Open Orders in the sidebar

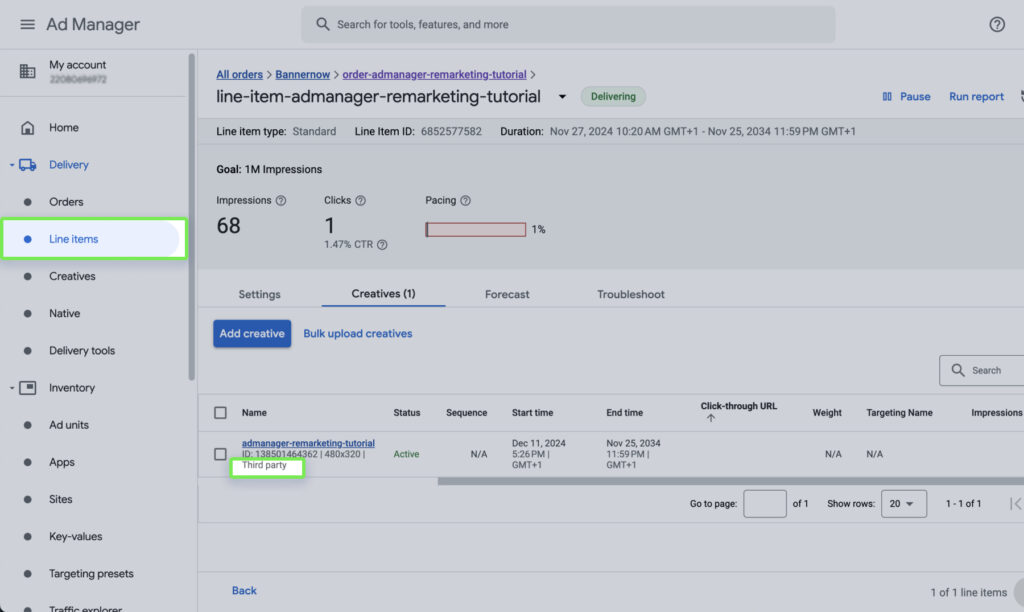point(66,202)
